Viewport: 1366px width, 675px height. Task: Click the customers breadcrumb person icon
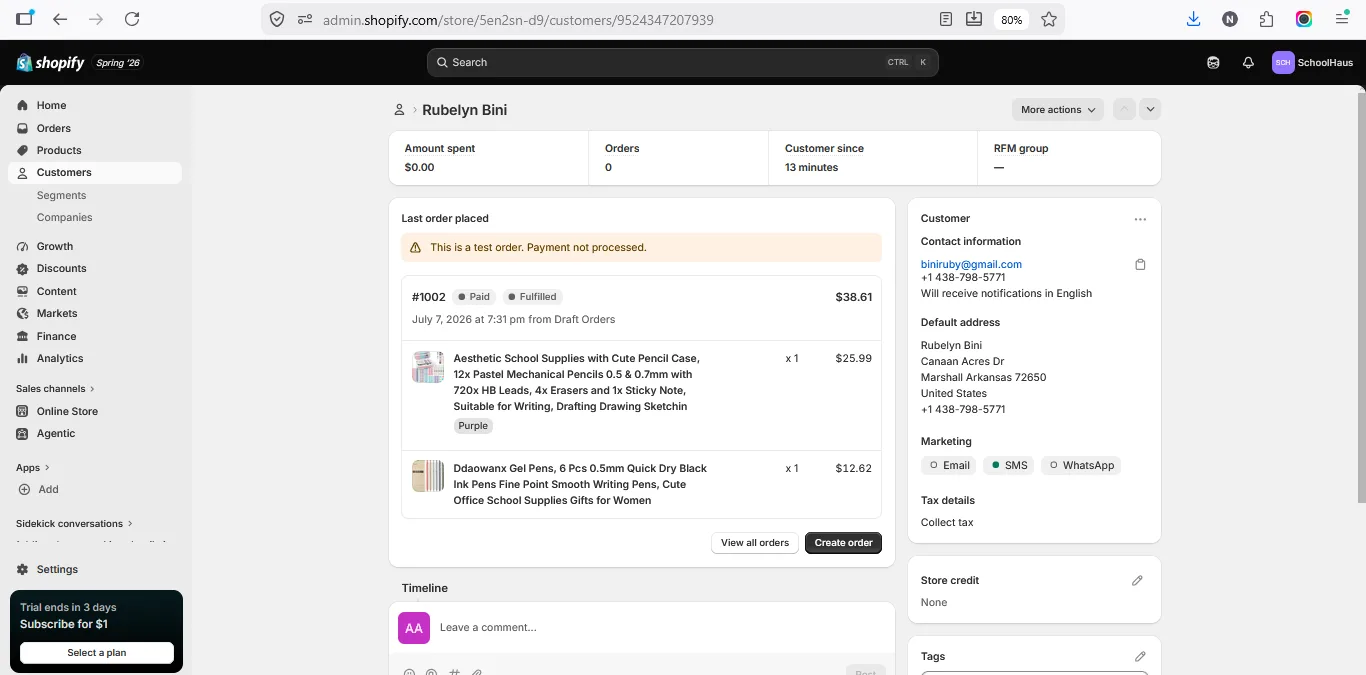[399, 110]
